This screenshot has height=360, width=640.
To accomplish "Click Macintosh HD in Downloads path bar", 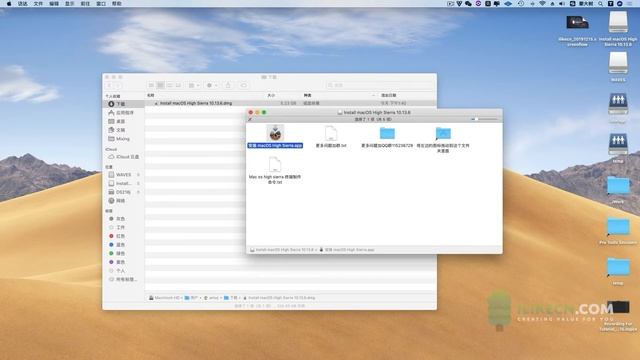I will [164, 298].
